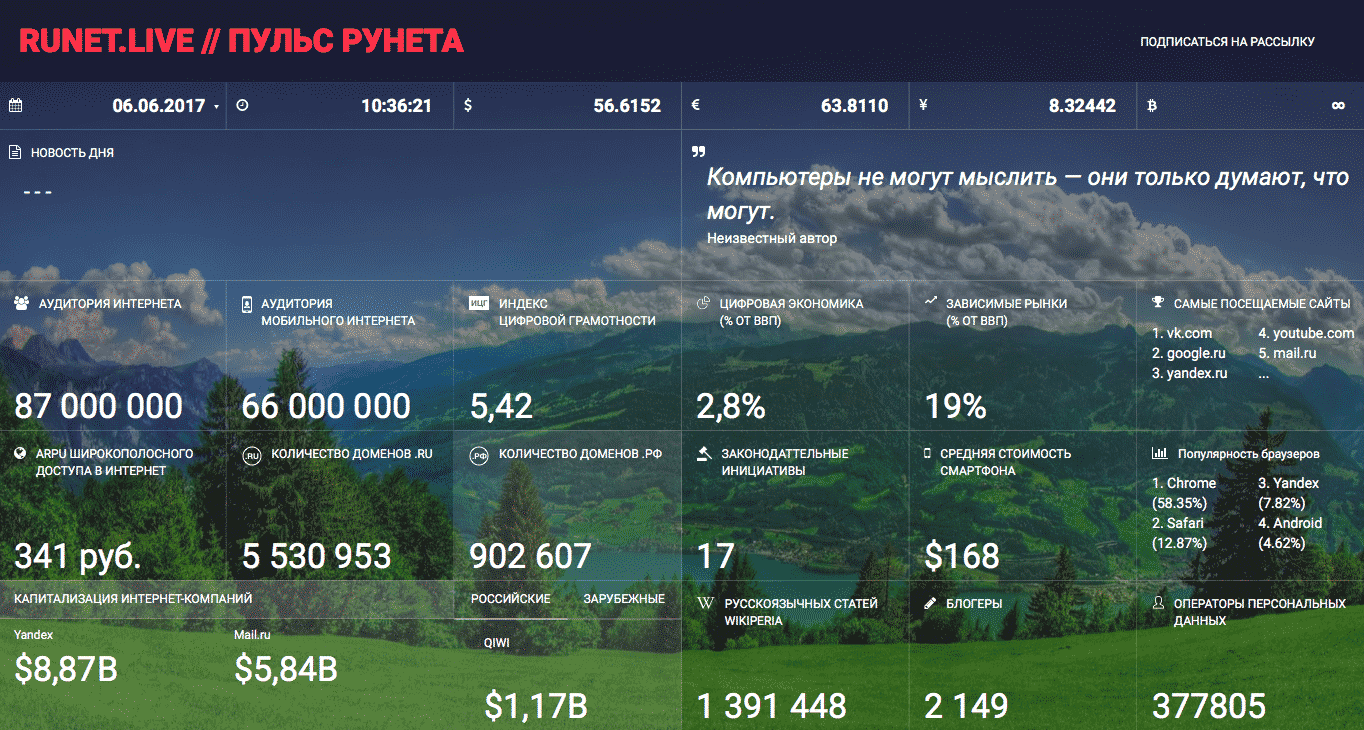Click the legislative initiatives value 17
1364x730 pixels.
click(716, 556)
